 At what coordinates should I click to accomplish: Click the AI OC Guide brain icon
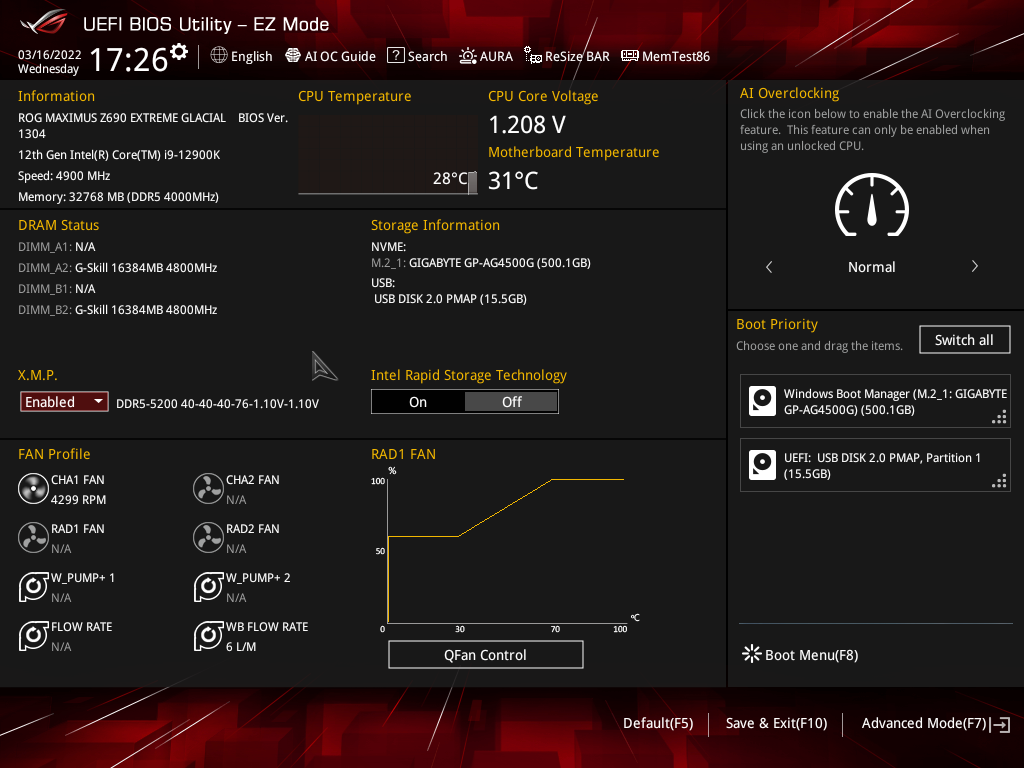(x=293, y=56)
